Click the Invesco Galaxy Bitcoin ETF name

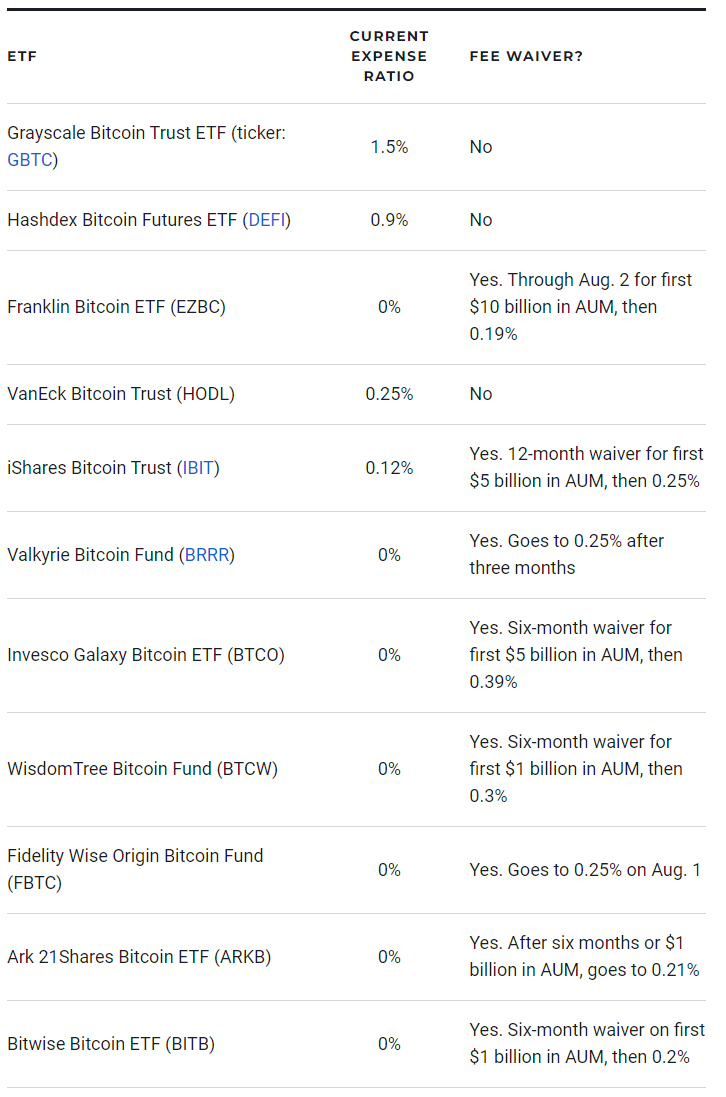tap(146, 655)
